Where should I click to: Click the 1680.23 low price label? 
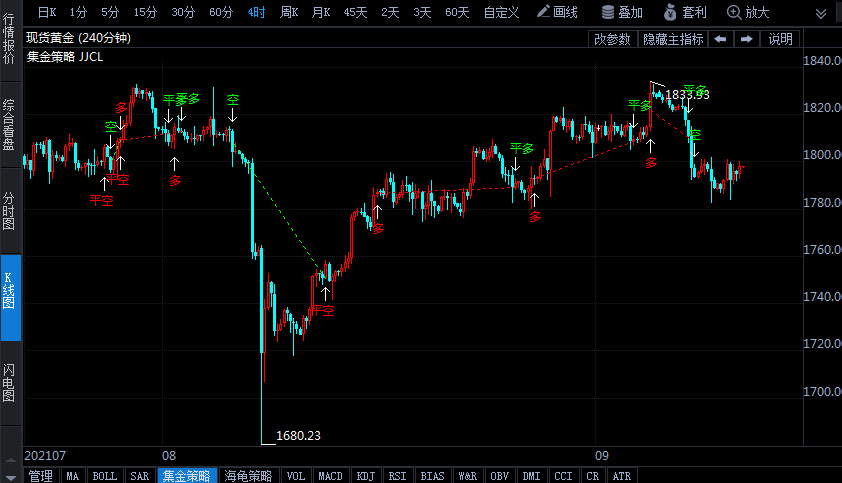point(298,436)
